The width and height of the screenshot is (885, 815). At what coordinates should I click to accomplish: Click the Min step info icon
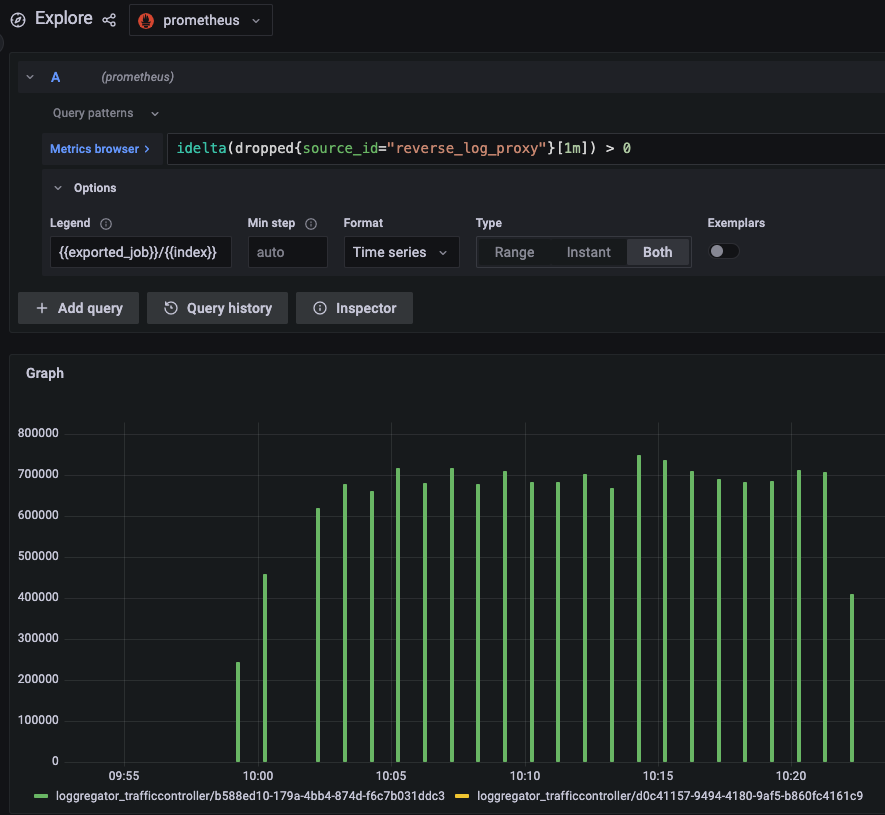(x=311, y=224)
